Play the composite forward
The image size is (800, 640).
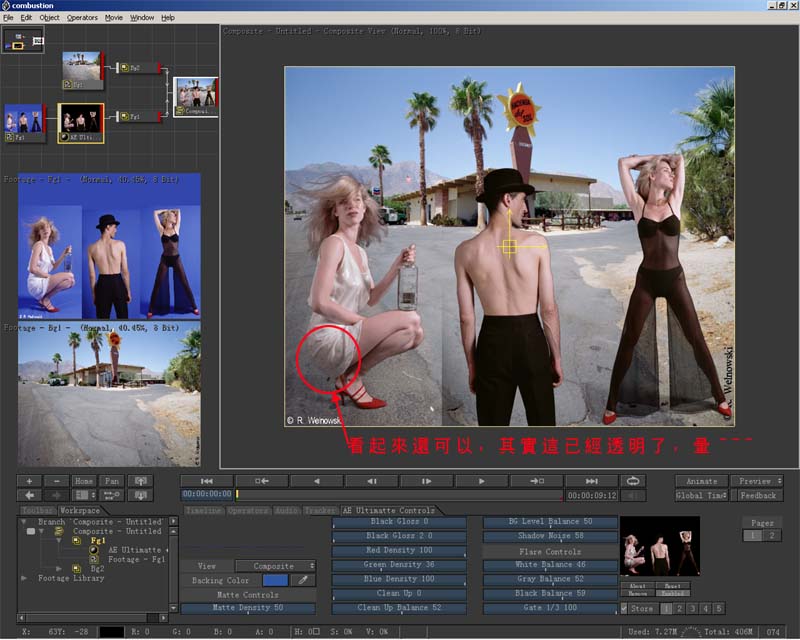click(482, 481)
